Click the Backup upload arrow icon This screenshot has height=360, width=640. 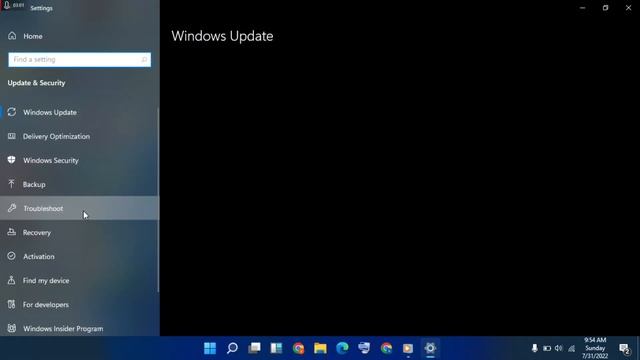pos(11,184)
